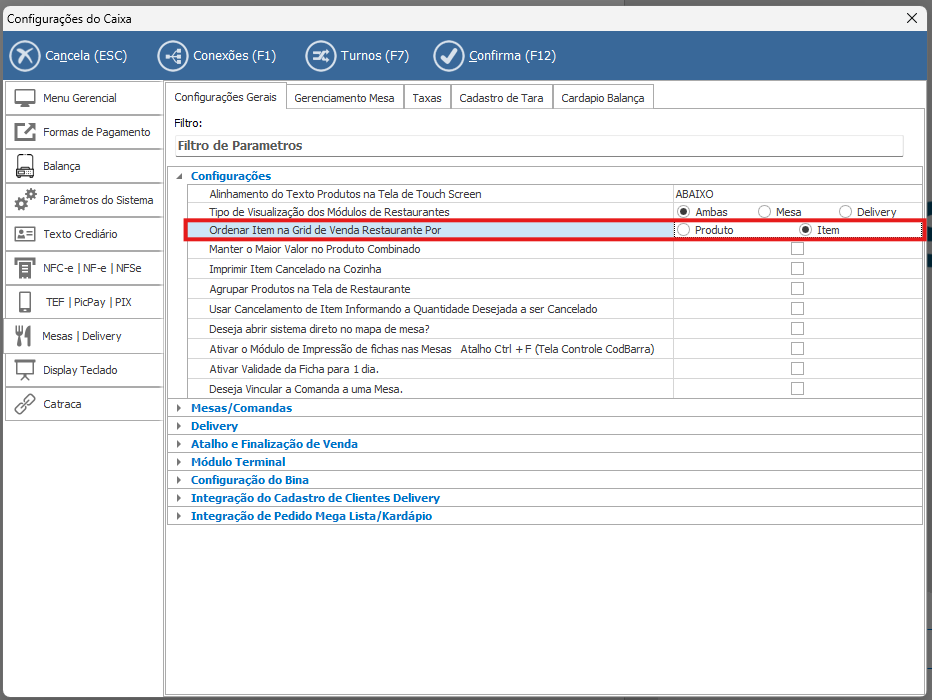Open Parâmetros do Sistema gears icon
This screenshot has height=700, width=932.
tap(26, 200)
